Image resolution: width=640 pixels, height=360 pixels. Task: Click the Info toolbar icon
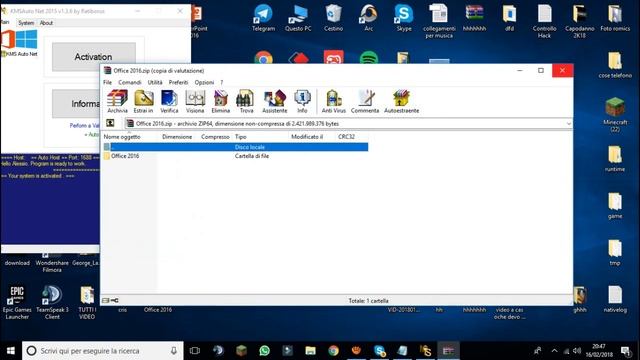pyautogui.click(x=302, y=101)
